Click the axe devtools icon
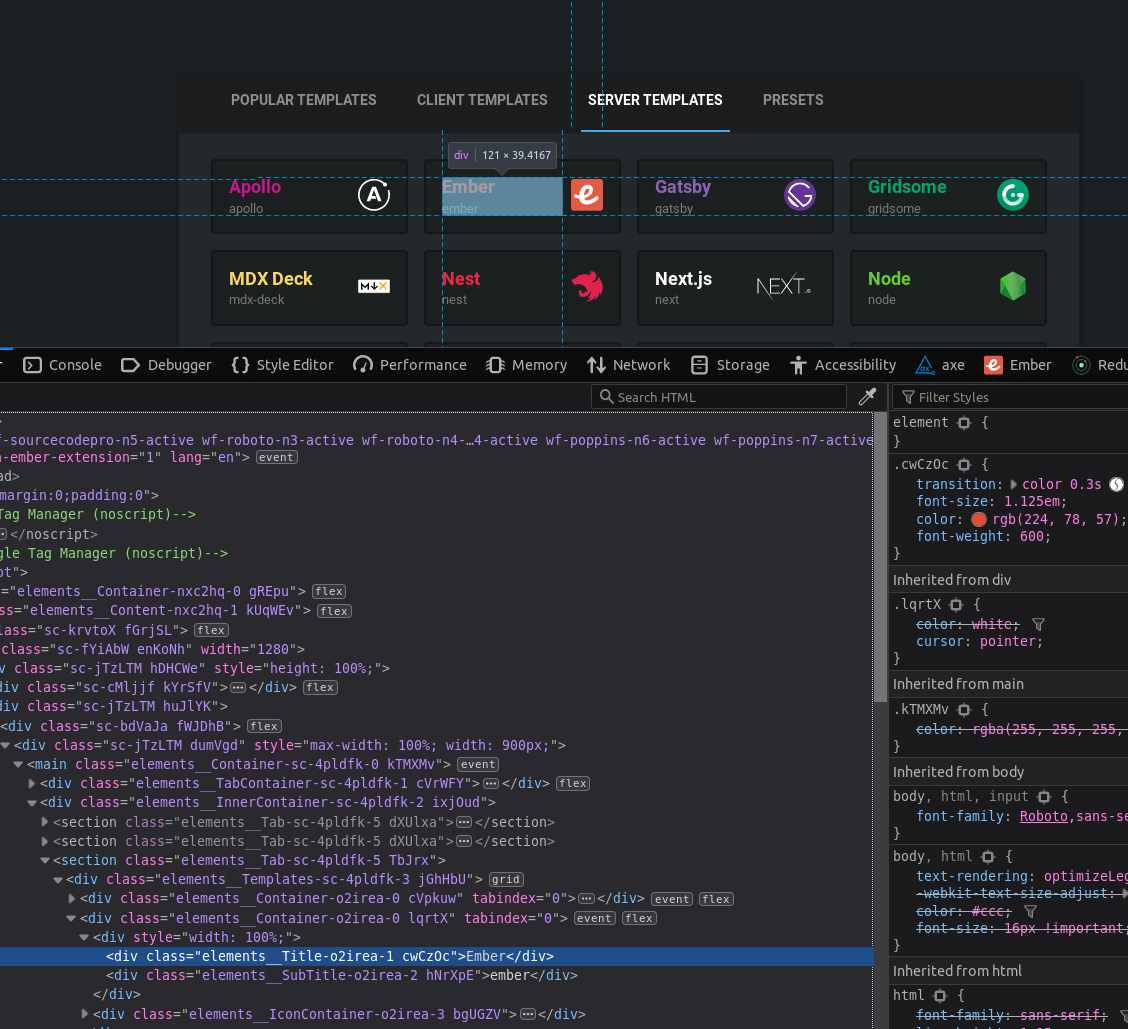The height and width of the screenshot is (1029, 1128). coord(924,366)
